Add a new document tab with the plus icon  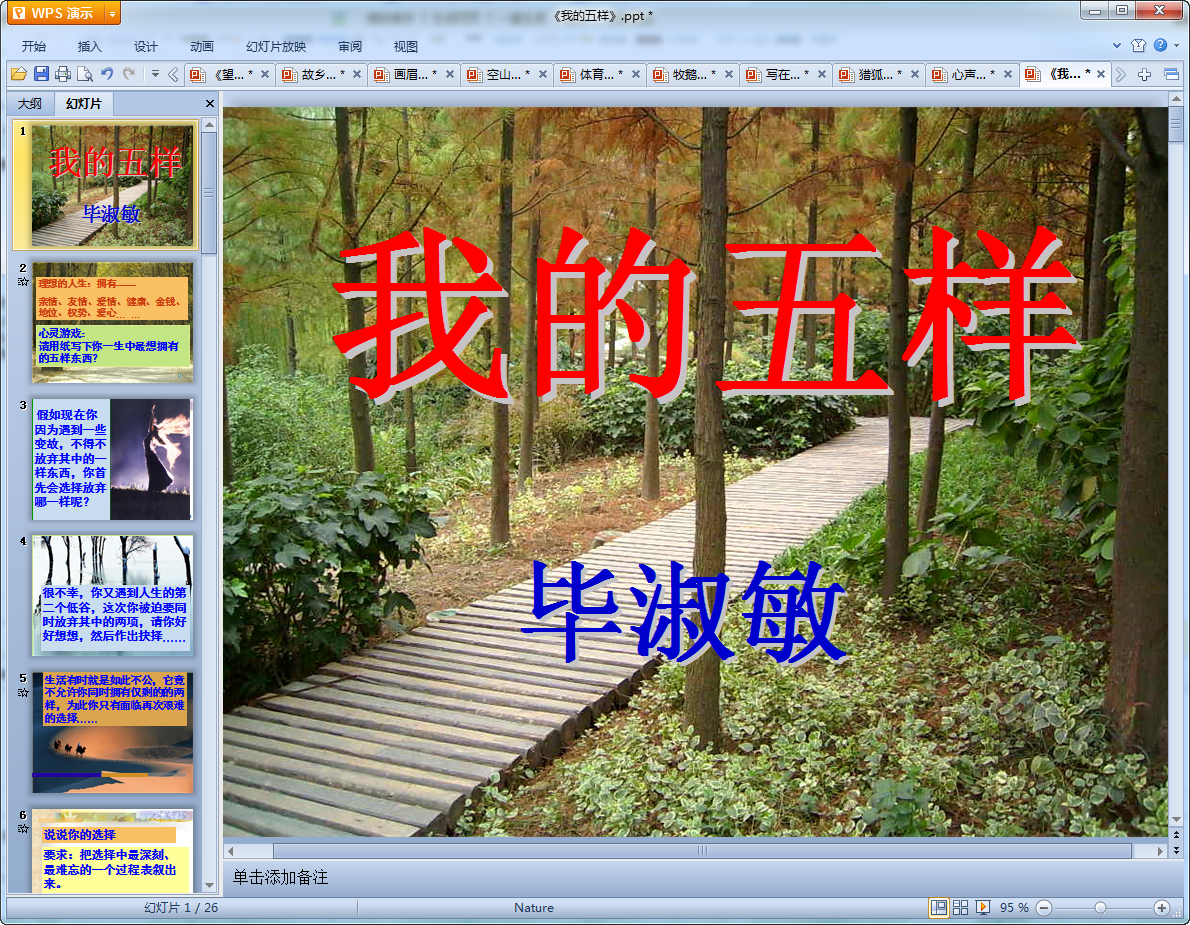pyautogui.click(x=1144, y=74)
